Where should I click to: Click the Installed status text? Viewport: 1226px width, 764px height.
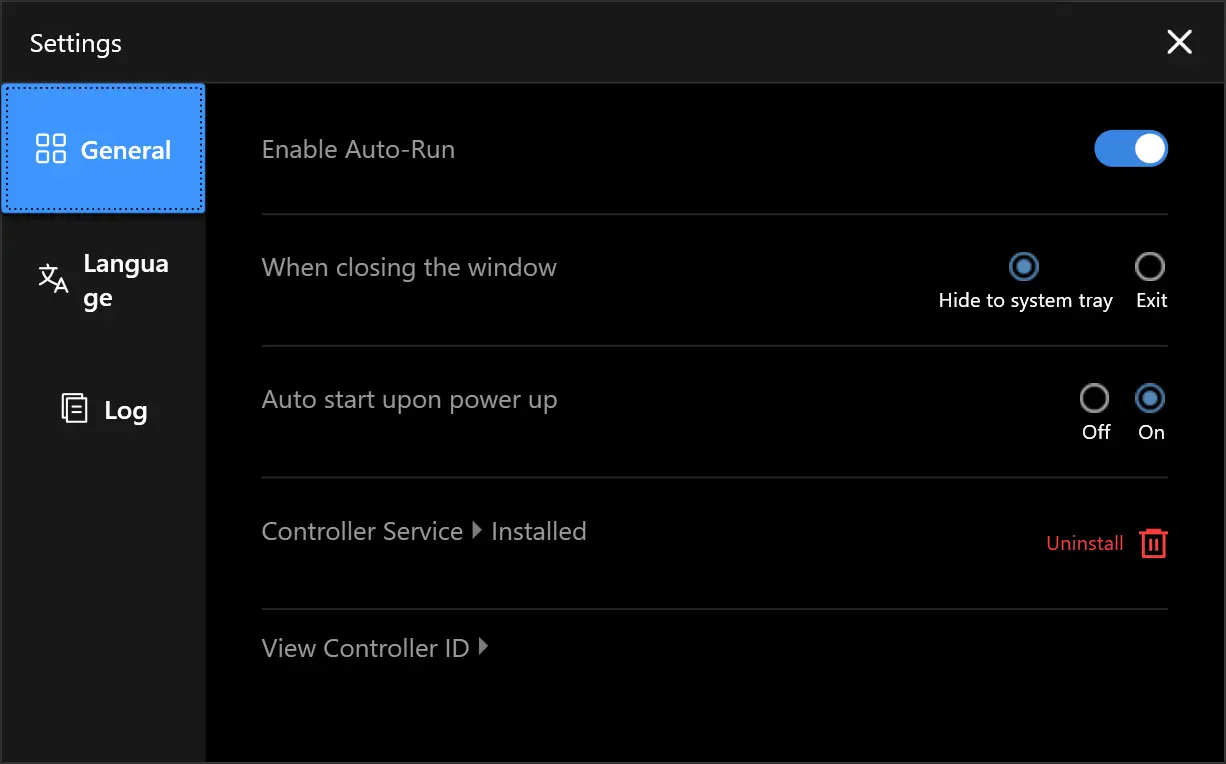tap(539, 531)
